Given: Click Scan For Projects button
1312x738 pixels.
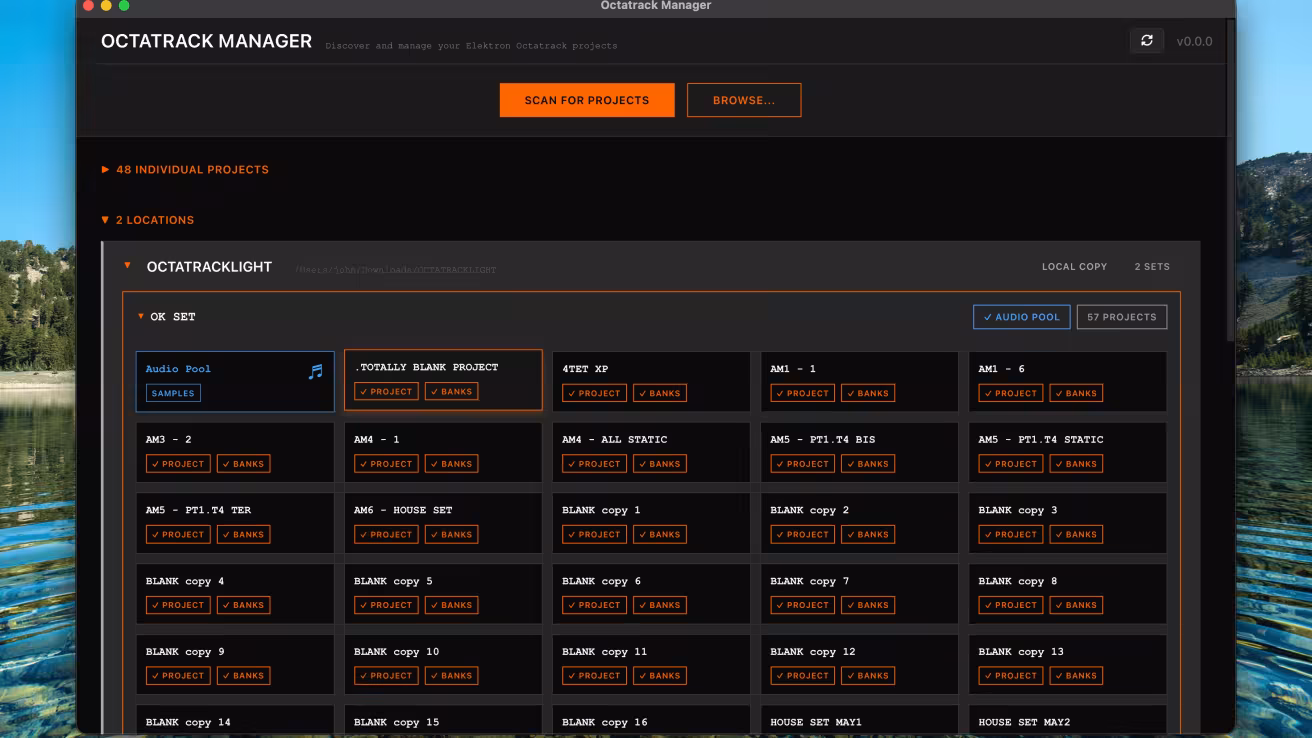Looking at the screenshot, I should pyautogui.click(x=587, y=100).
